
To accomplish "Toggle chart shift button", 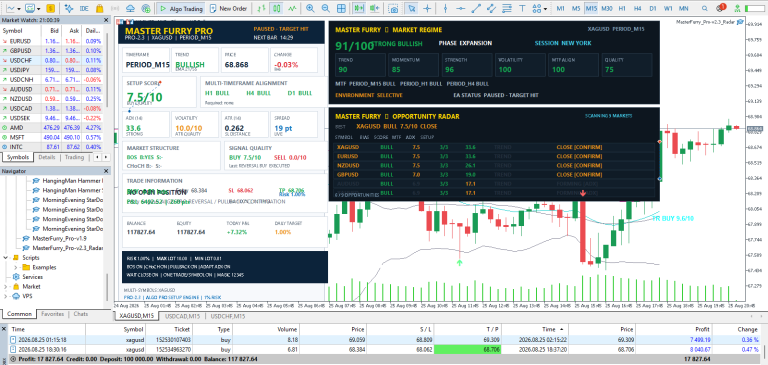I will [376, 8].
